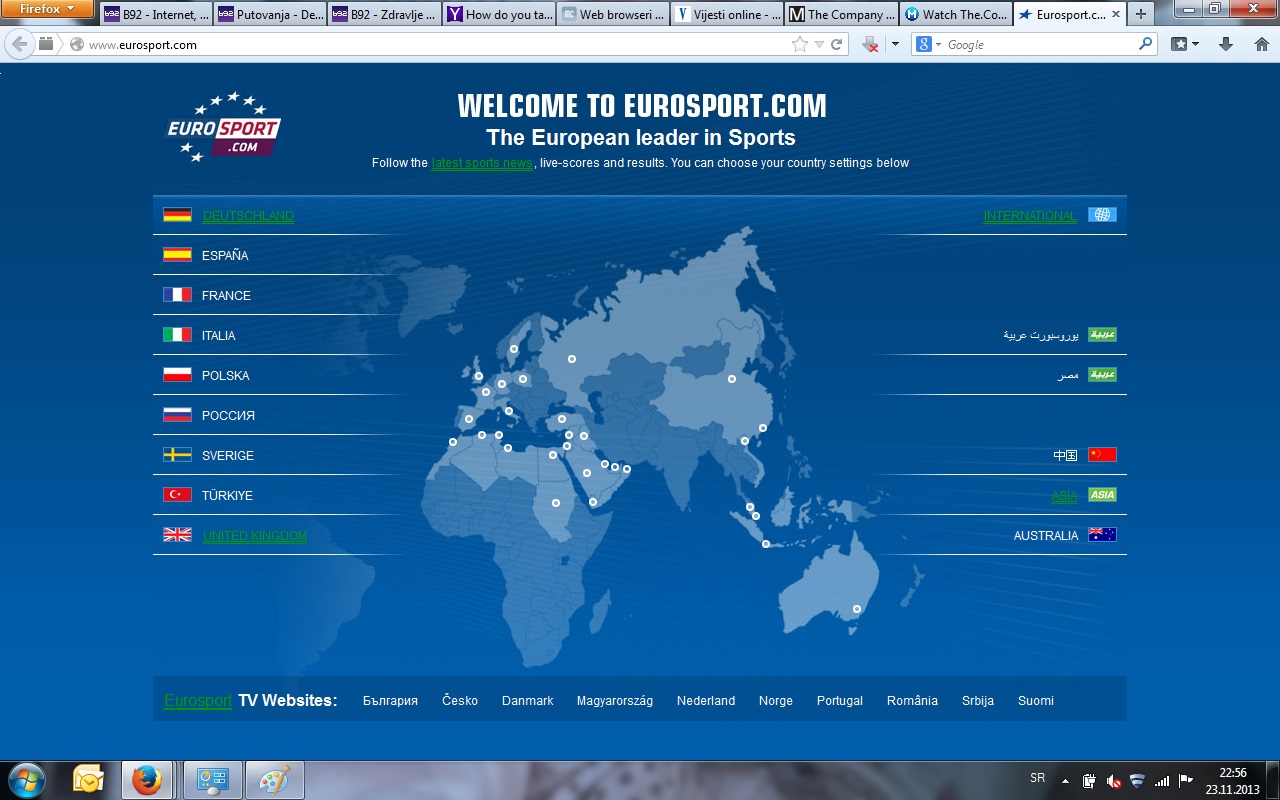Open a new tab with the plus button
Screen dimensions: 1280x800
[x=1141, y=15]
